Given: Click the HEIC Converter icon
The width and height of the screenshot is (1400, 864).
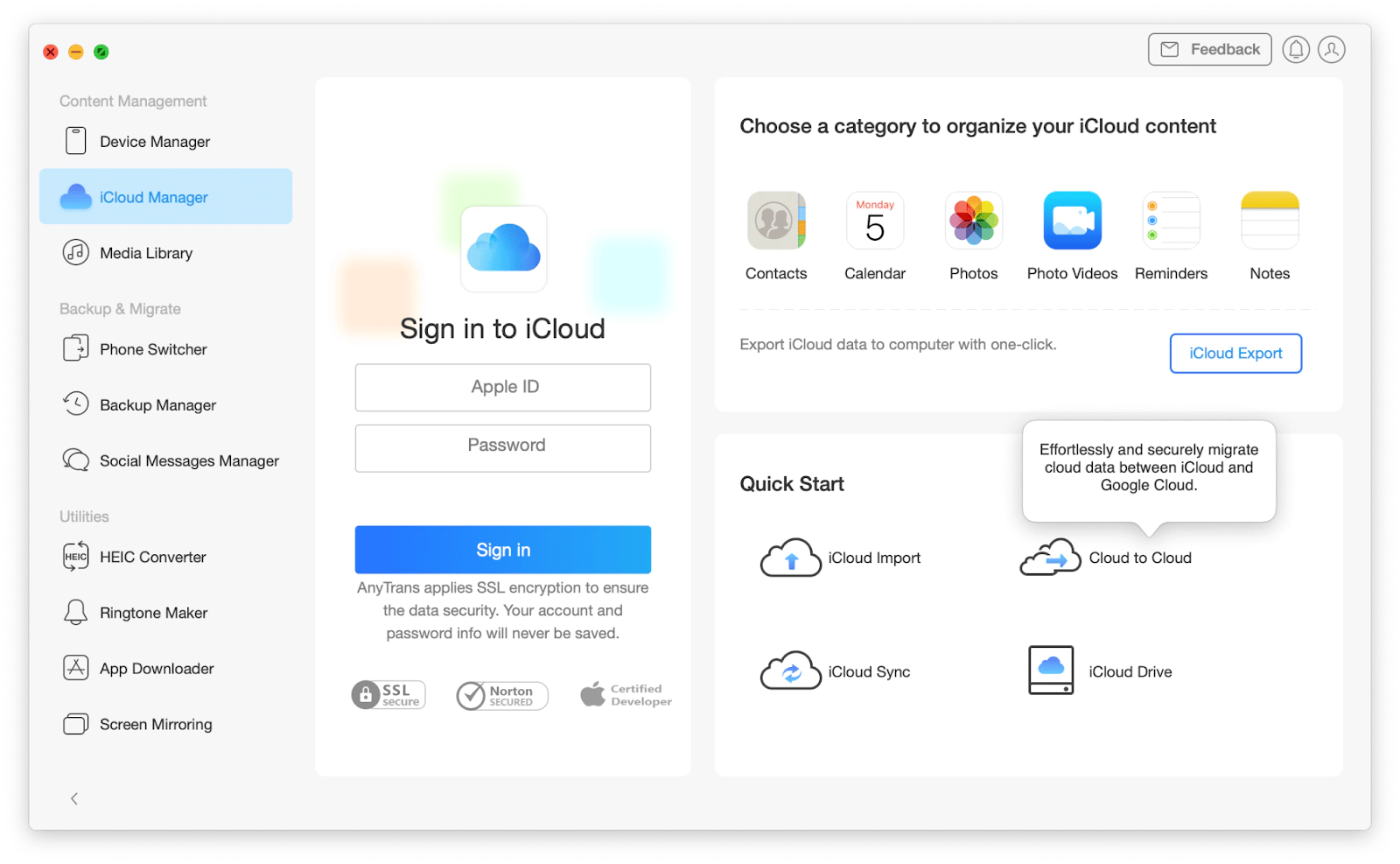Looking at the screenshot, I should [76, 557].
